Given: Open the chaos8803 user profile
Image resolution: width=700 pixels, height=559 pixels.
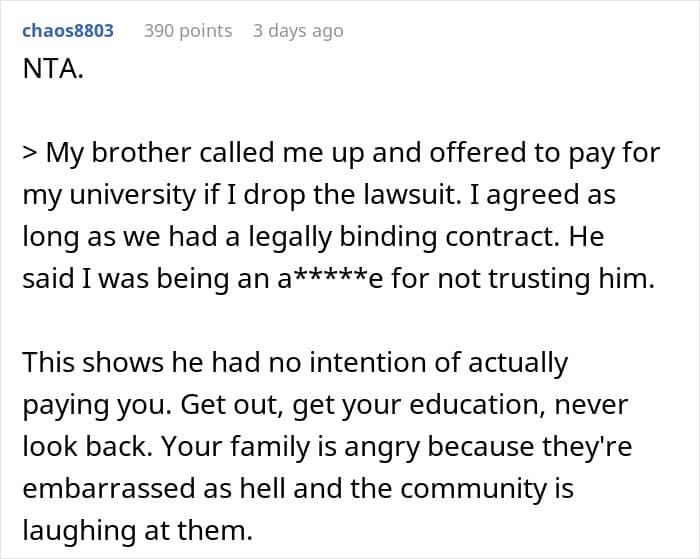Looking at the screenshot, I should point(68,31).
